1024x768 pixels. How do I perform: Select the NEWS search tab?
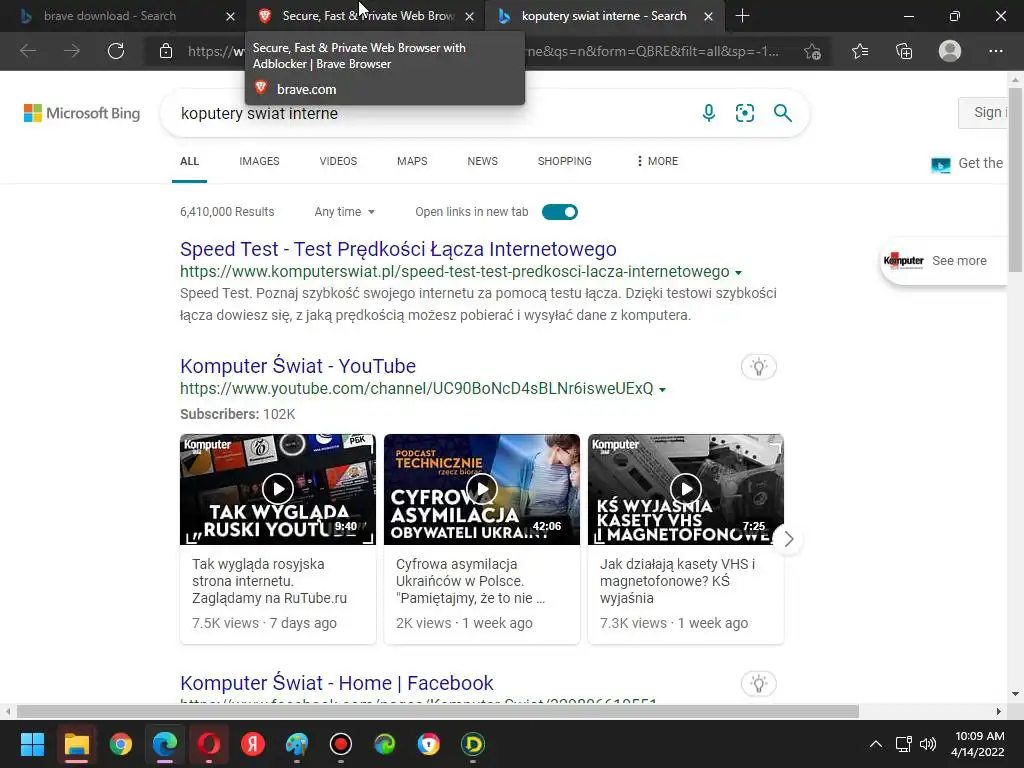click(x=483, y=161)
